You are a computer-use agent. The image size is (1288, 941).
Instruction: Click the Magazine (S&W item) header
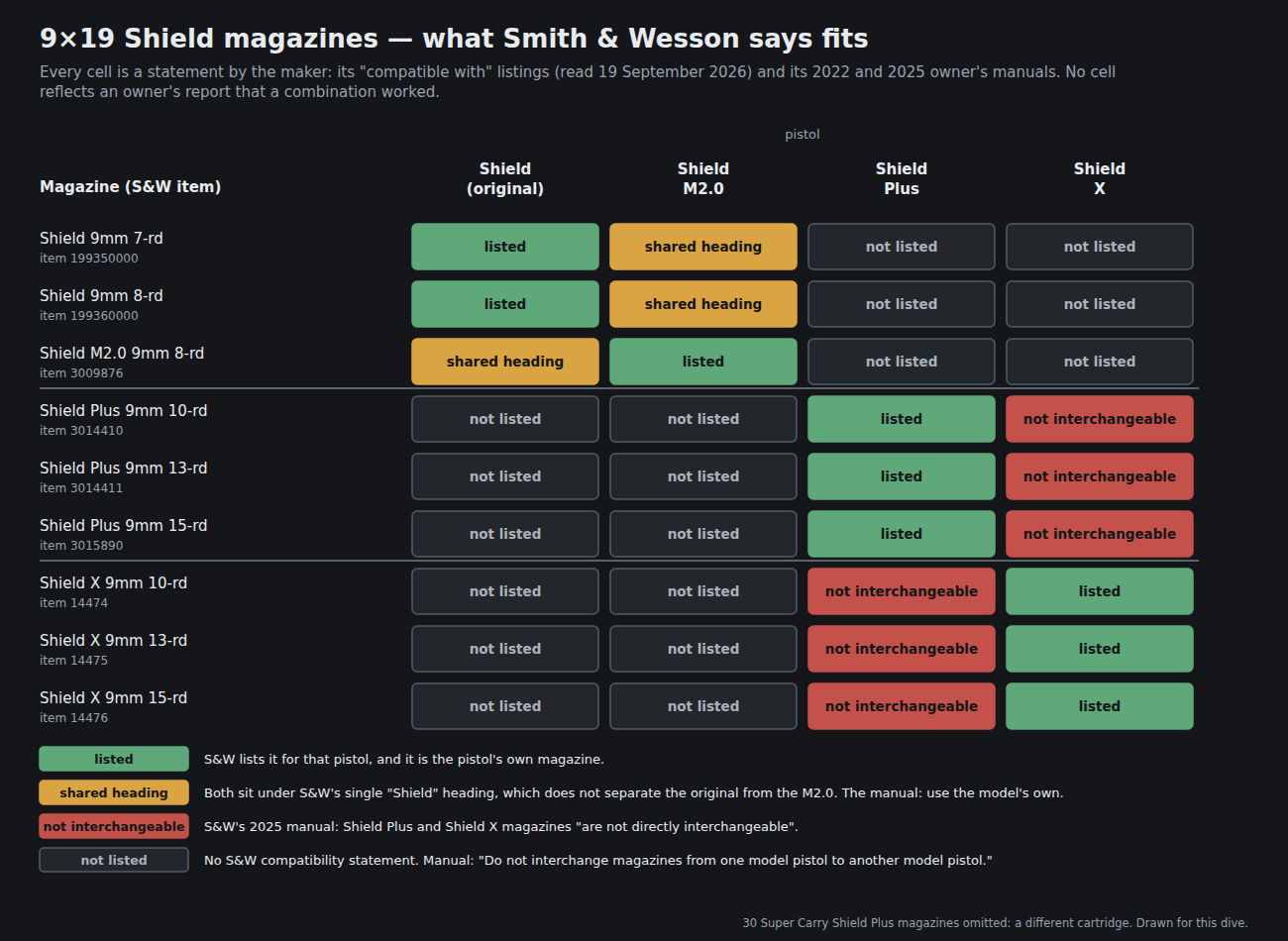tap(130, 187)
